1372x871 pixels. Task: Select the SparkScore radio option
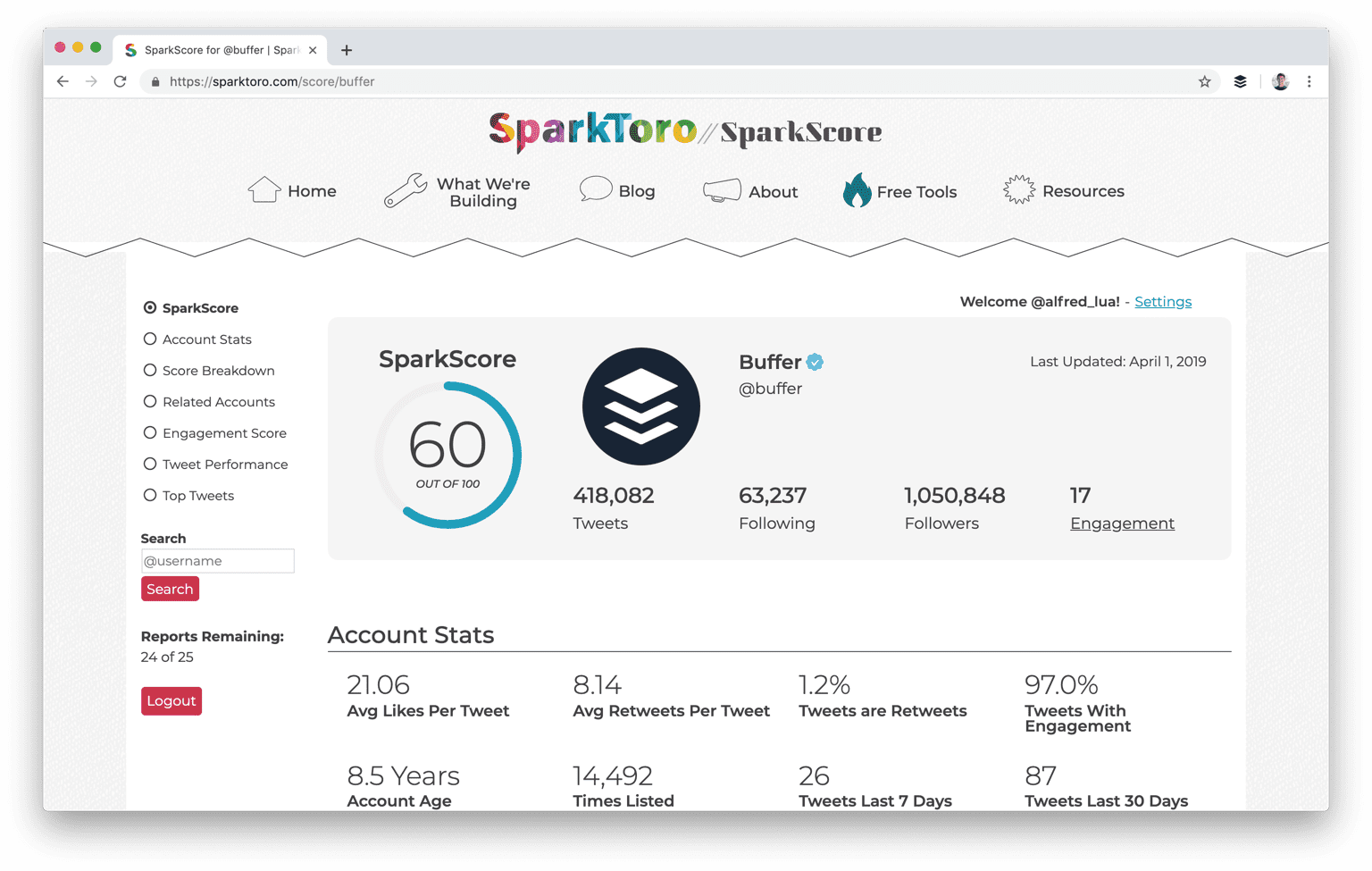150,307
